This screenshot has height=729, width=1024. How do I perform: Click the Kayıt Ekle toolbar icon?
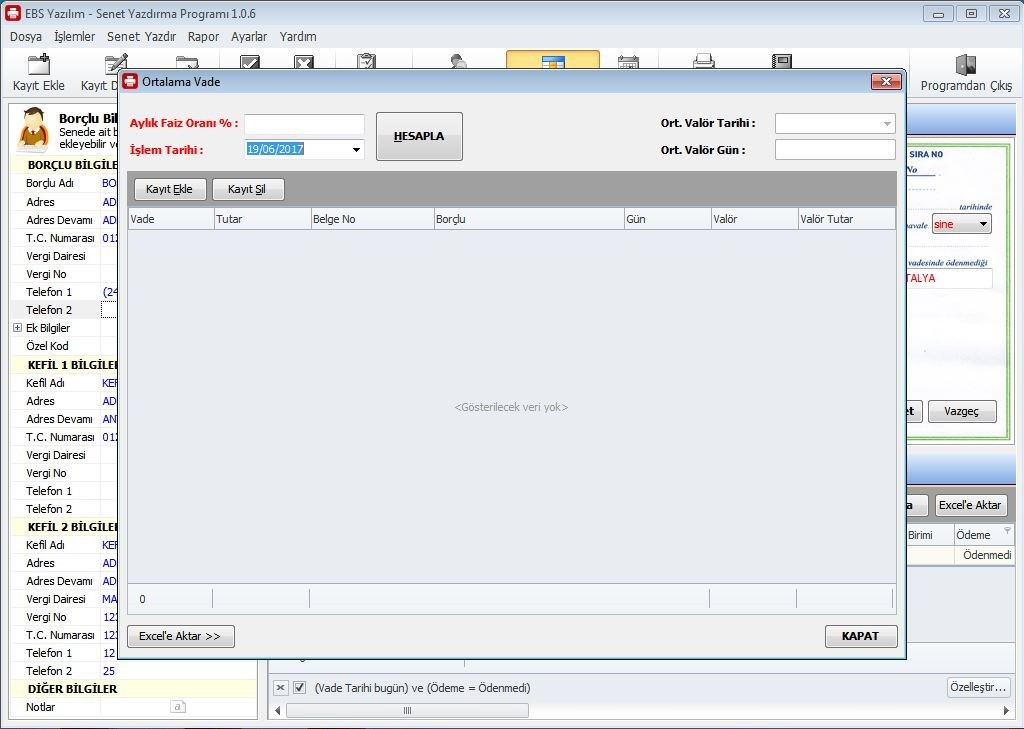(39, 66)
